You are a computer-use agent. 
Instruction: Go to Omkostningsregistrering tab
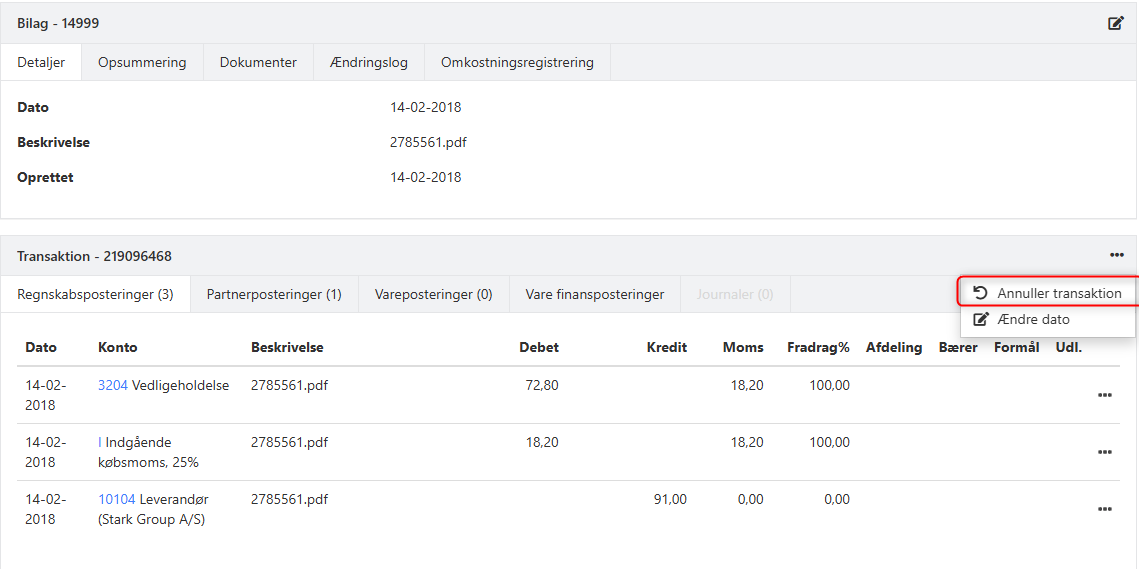coord(517,62)
